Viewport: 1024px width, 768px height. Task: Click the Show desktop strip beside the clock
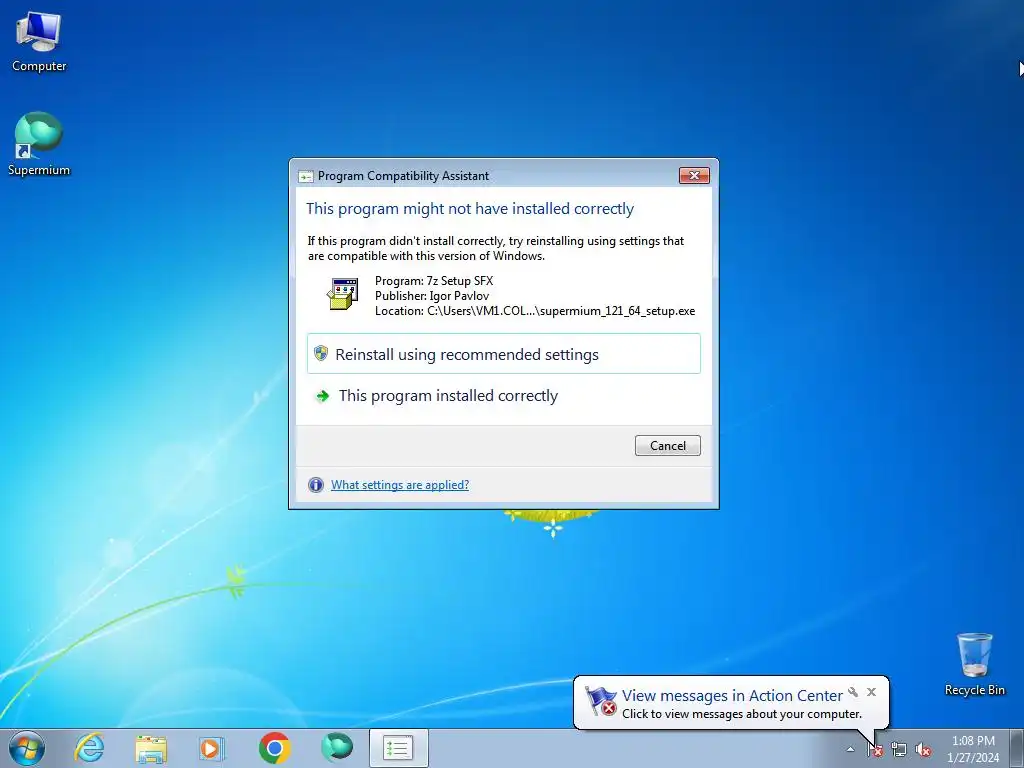tap(1016, 748)
